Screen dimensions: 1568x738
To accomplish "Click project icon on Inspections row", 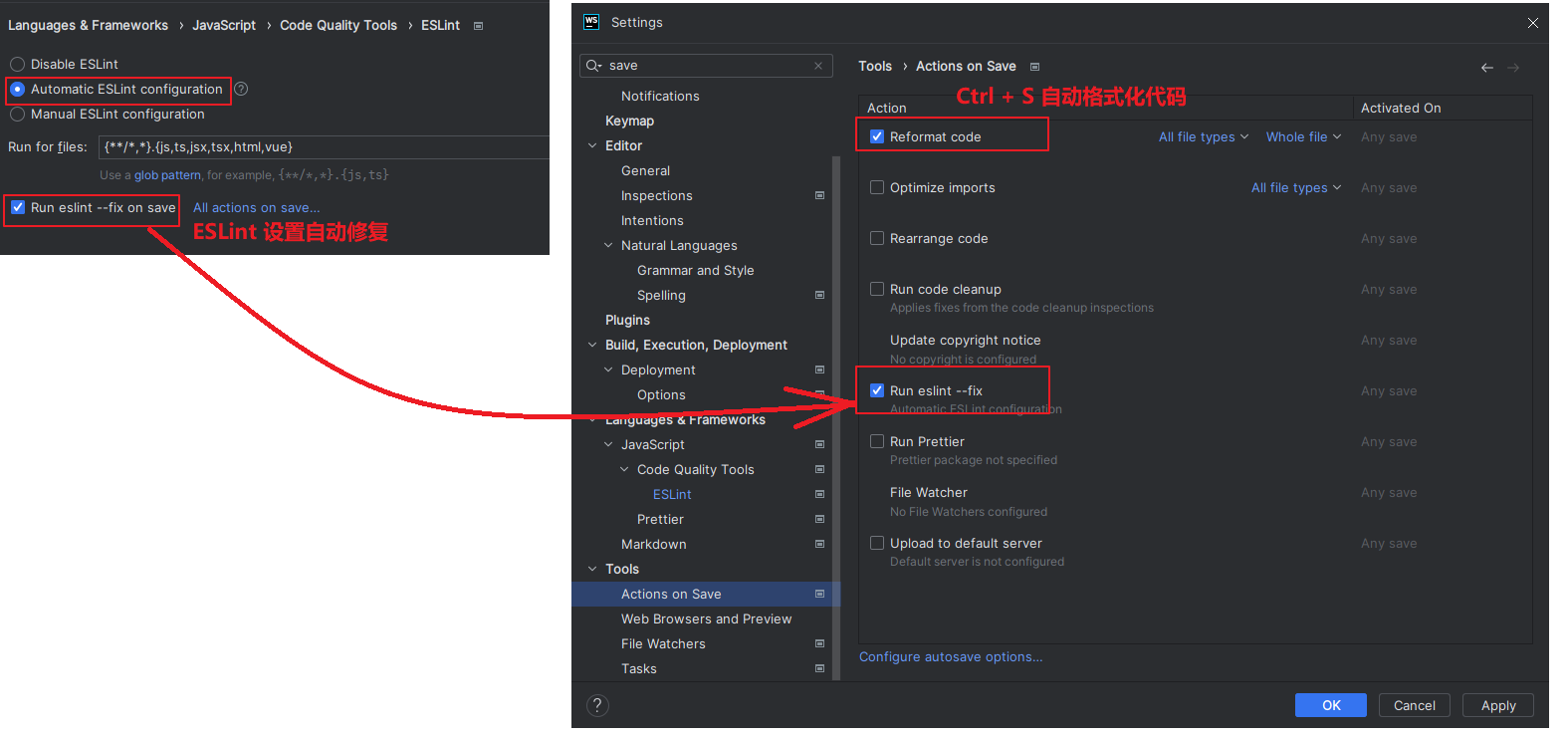I will click(x=820, y=195).
